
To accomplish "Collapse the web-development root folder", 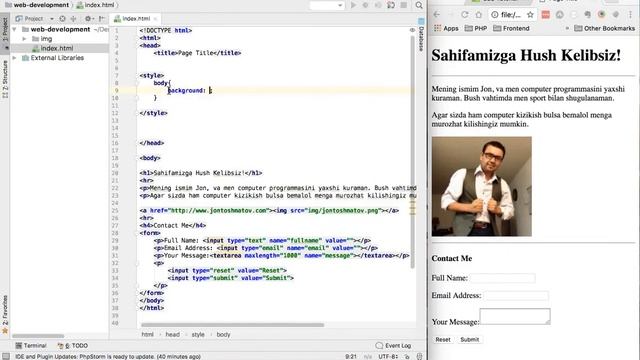I will 14,29.
